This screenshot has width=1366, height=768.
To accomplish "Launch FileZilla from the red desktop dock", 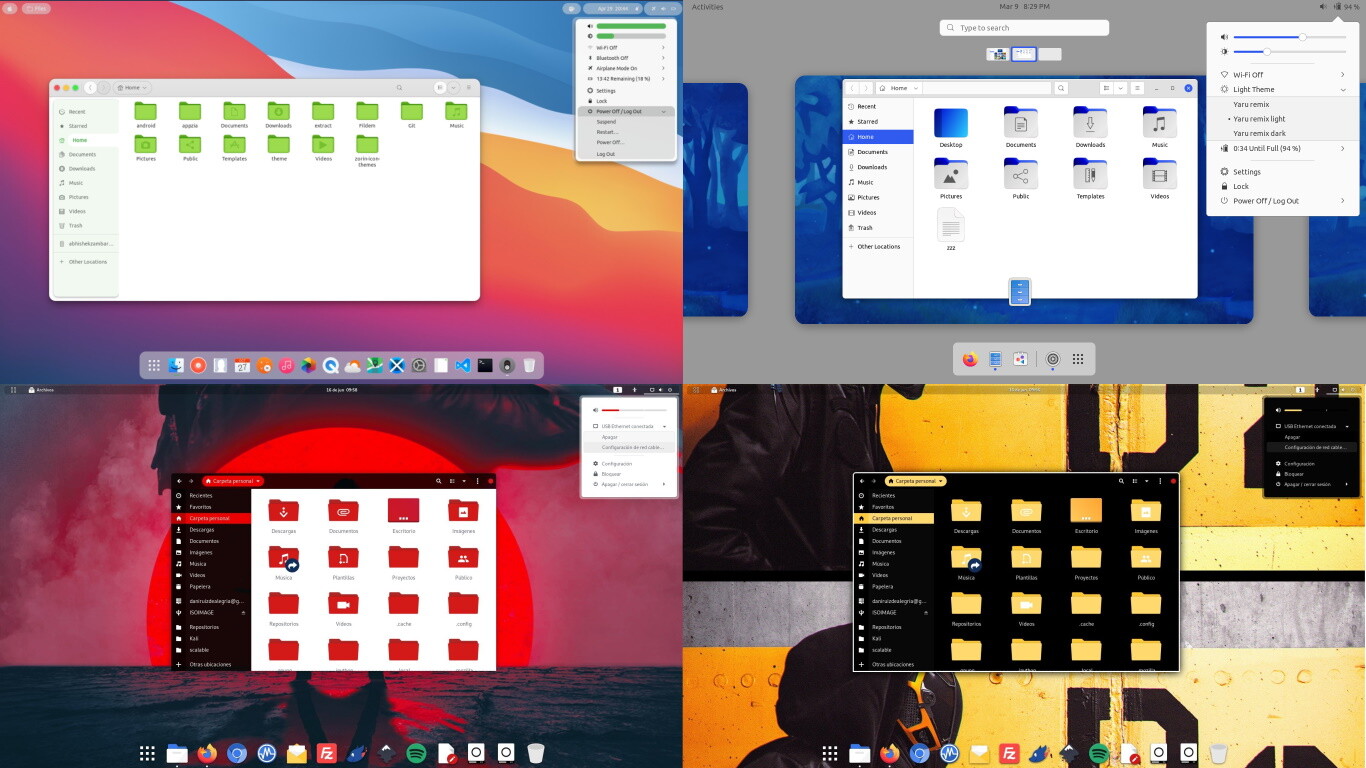I will tap(326, 753).
